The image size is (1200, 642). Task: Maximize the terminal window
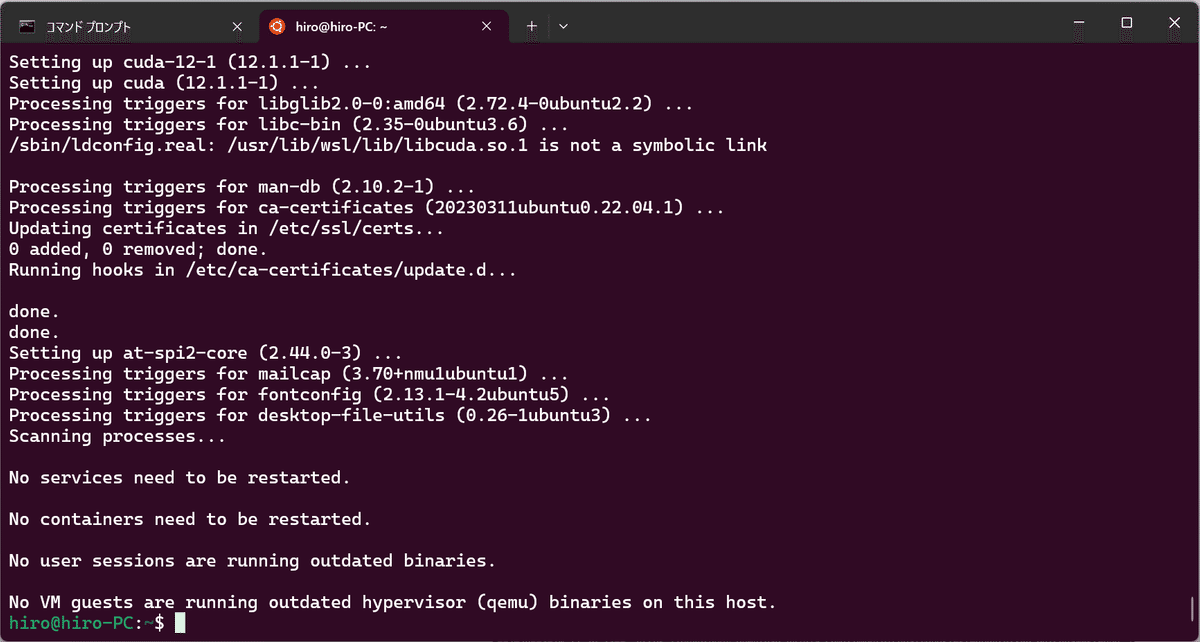[x=1126, y=22]
